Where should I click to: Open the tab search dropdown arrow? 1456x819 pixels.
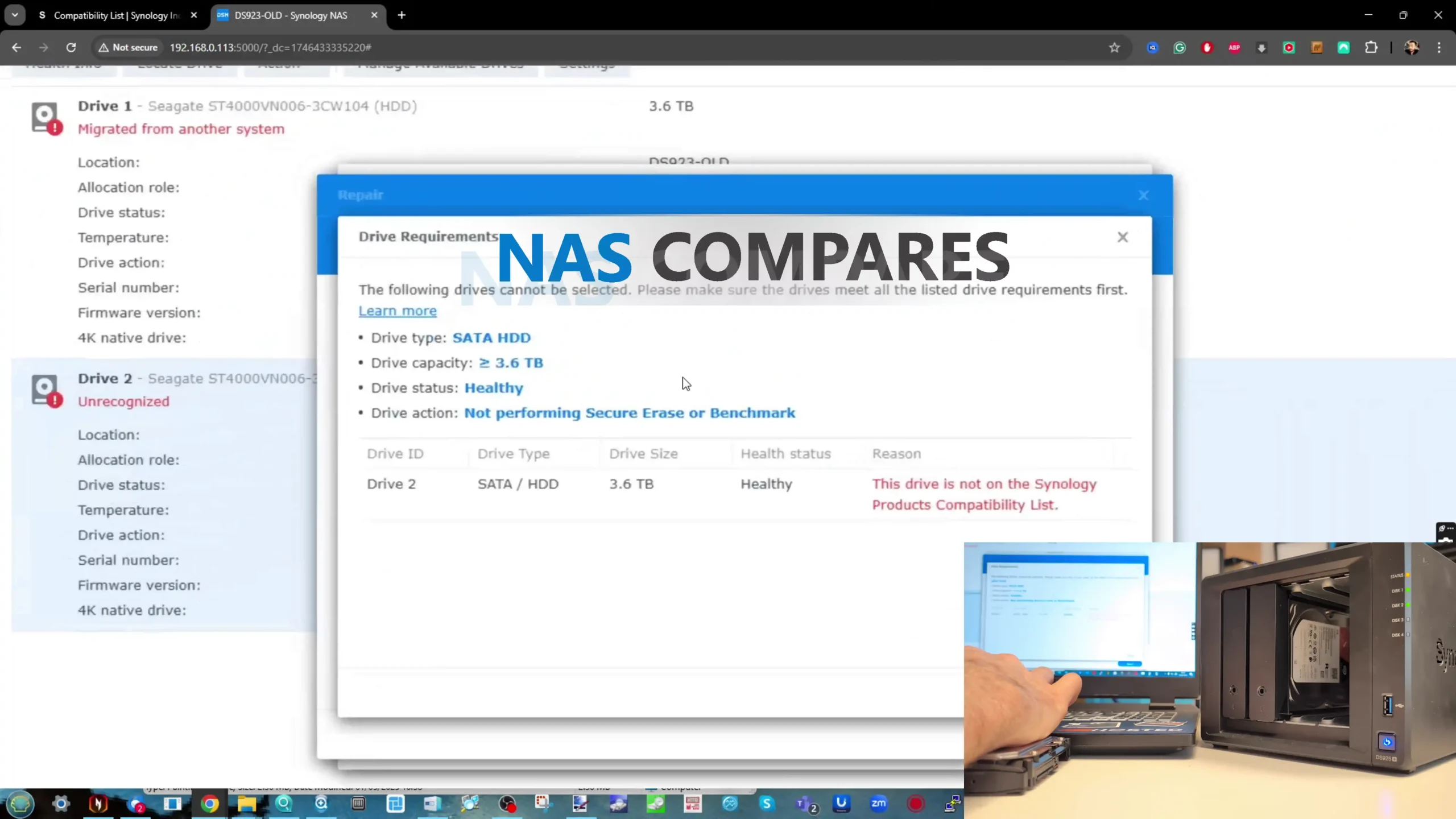coord(15,15)
